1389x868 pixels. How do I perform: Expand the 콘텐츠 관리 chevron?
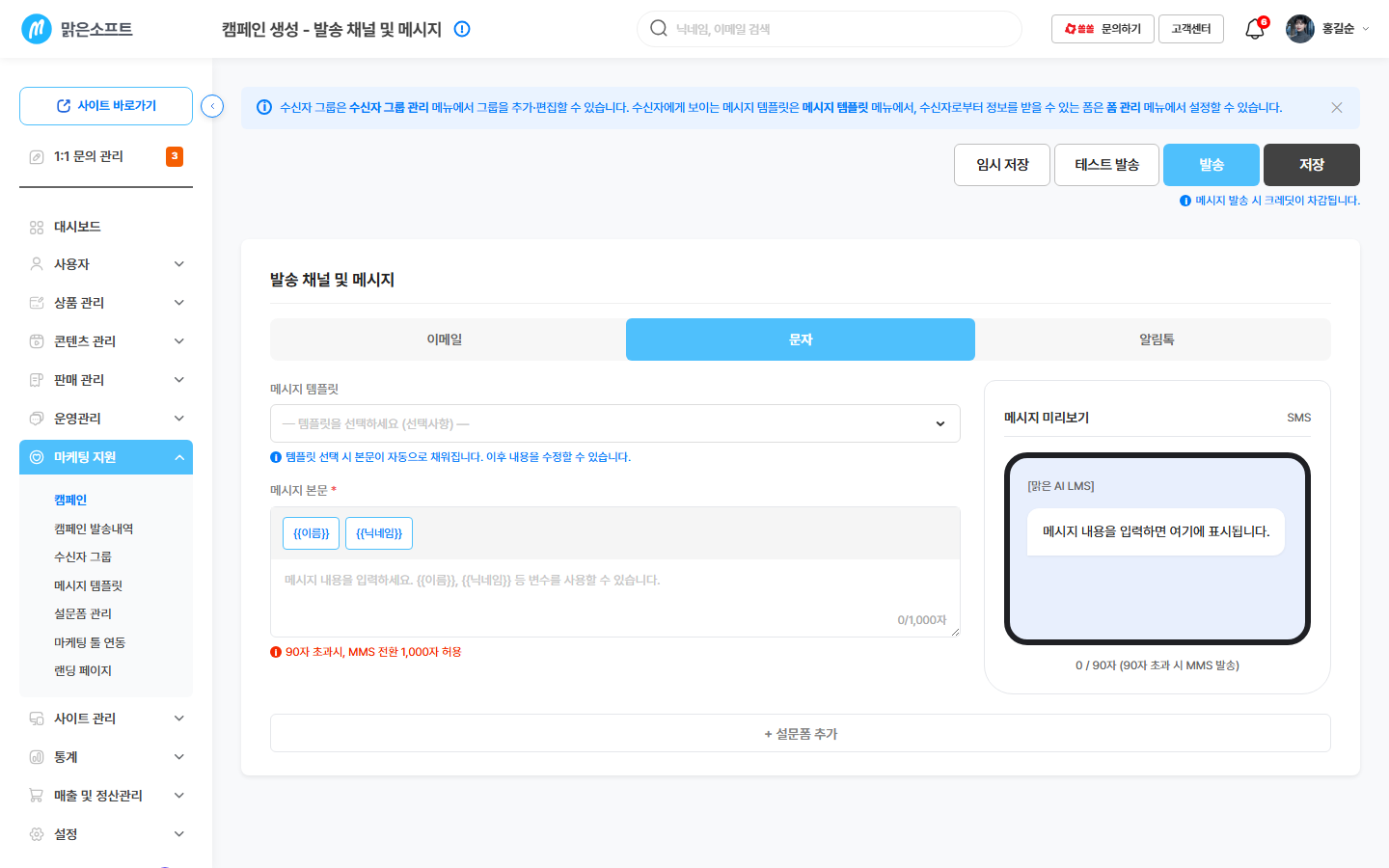pos(179,341)
